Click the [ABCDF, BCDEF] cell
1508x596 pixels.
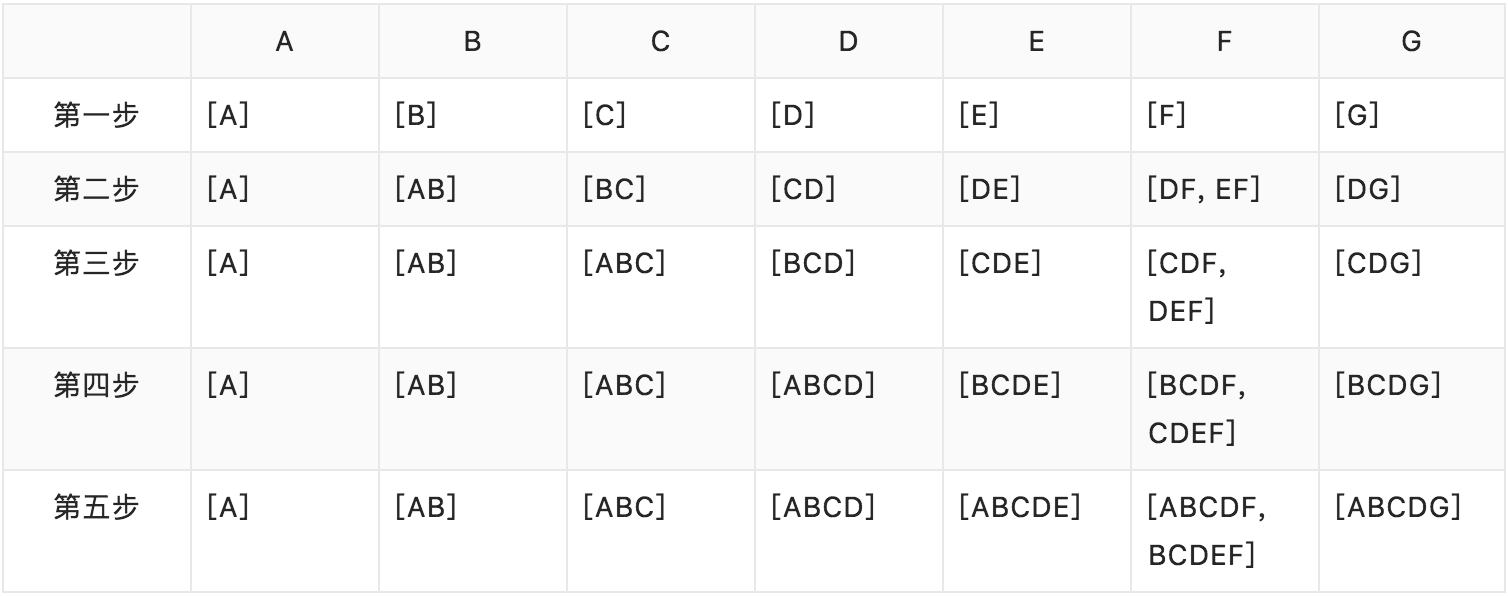pos(1207,531)
